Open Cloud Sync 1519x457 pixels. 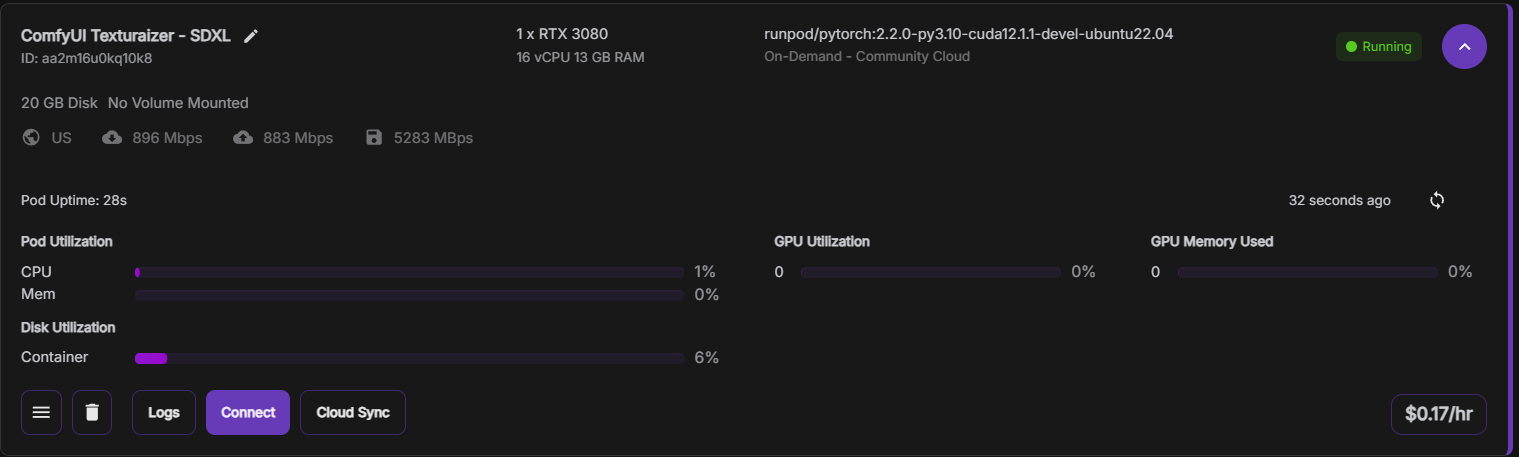[x=353, y=412]
